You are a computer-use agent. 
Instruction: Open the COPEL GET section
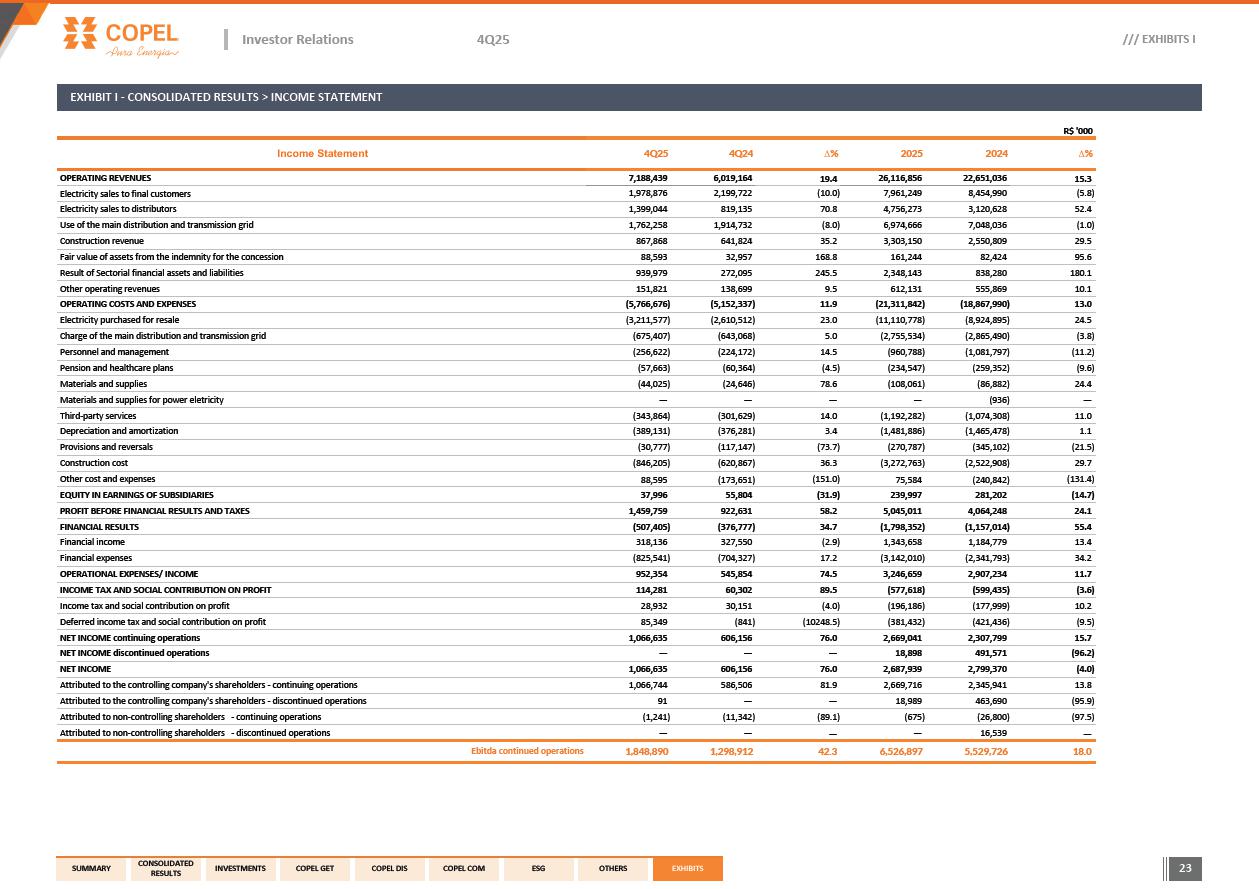[315, 869]
